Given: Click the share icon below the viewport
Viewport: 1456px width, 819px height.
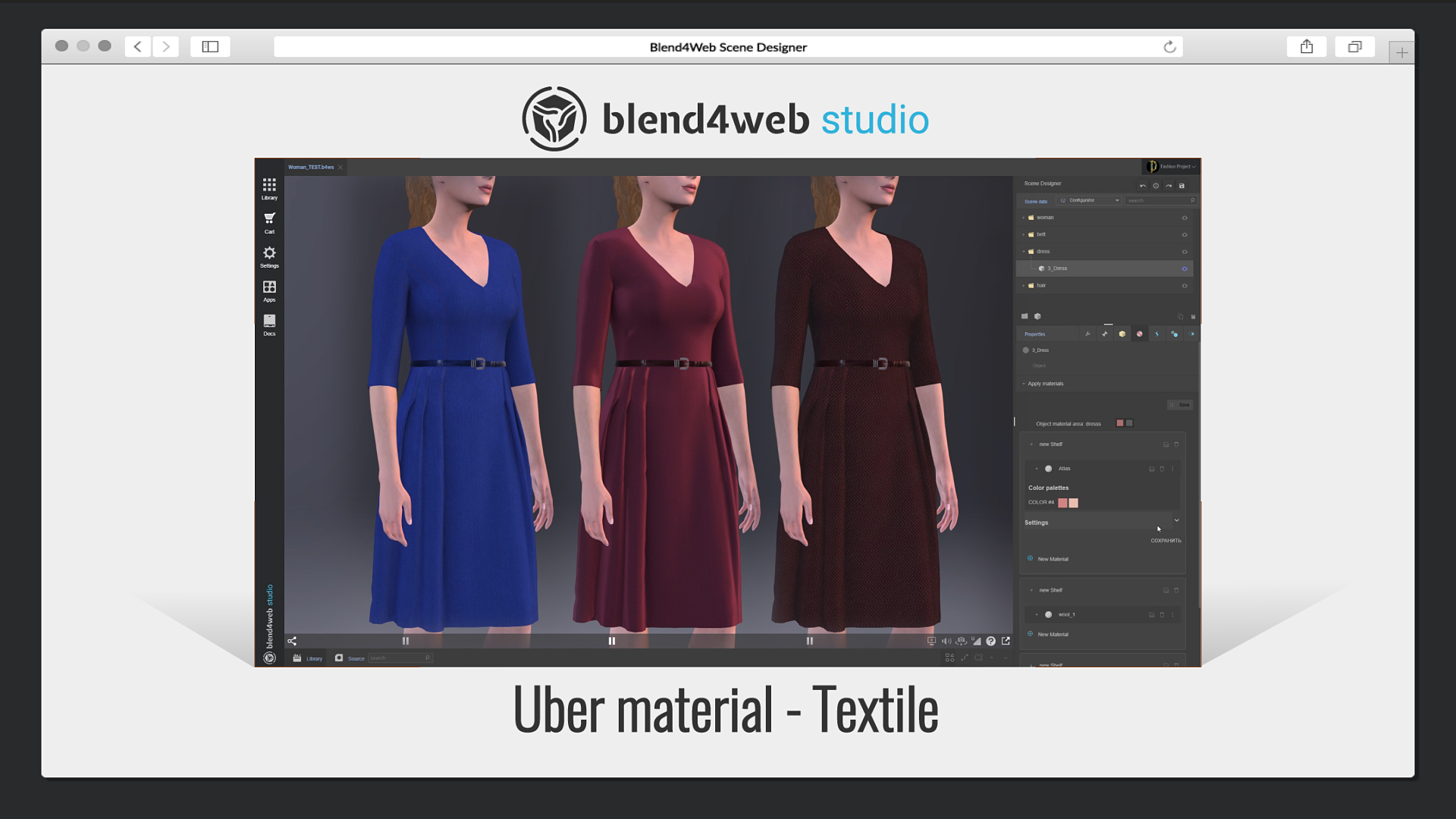Looking at the screenshot, I should (x=292, y=641).
